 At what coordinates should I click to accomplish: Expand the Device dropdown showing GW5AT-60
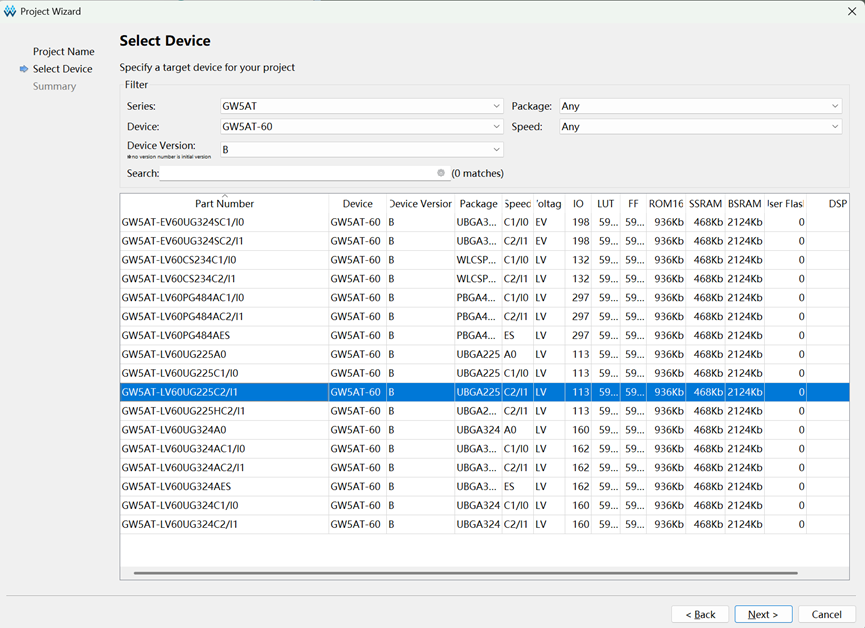(x=361, y=126)
